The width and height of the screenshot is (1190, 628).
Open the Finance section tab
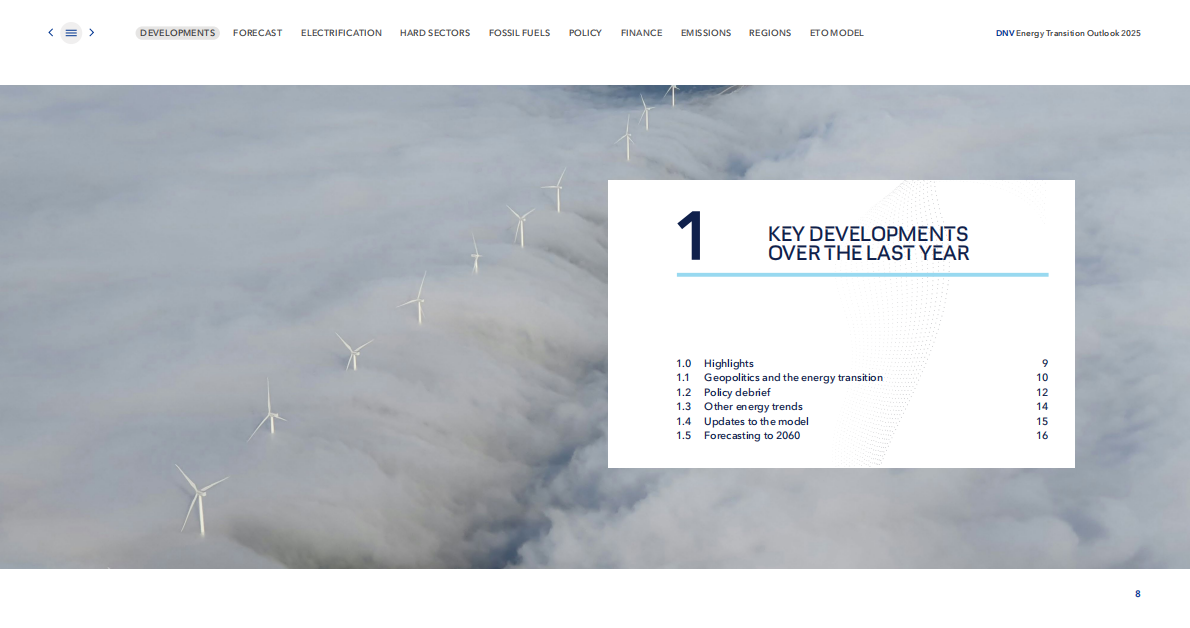coord(641,33)
